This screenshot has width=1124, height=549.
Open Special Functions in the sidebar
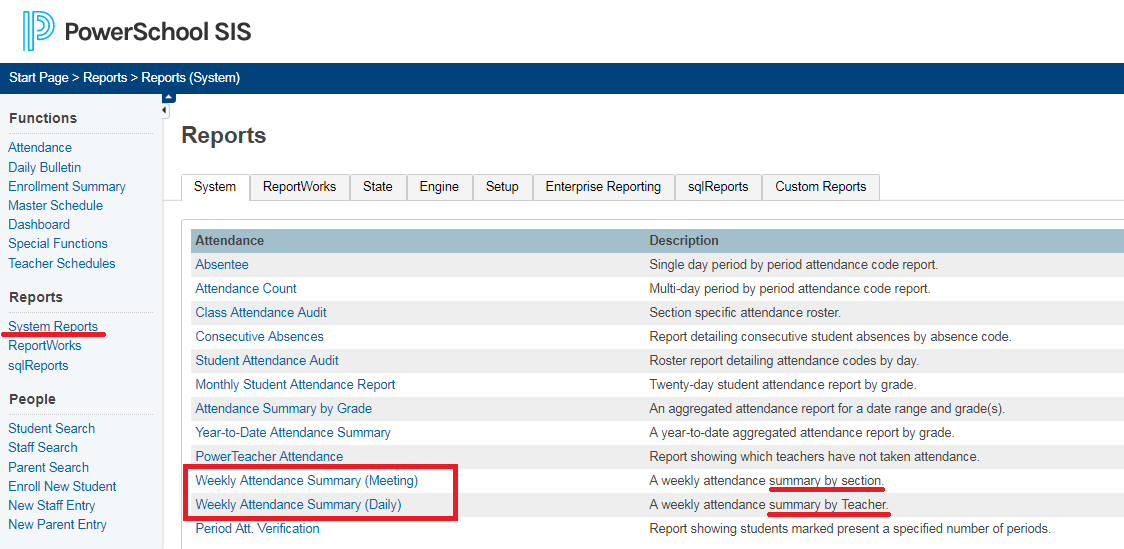58,244
